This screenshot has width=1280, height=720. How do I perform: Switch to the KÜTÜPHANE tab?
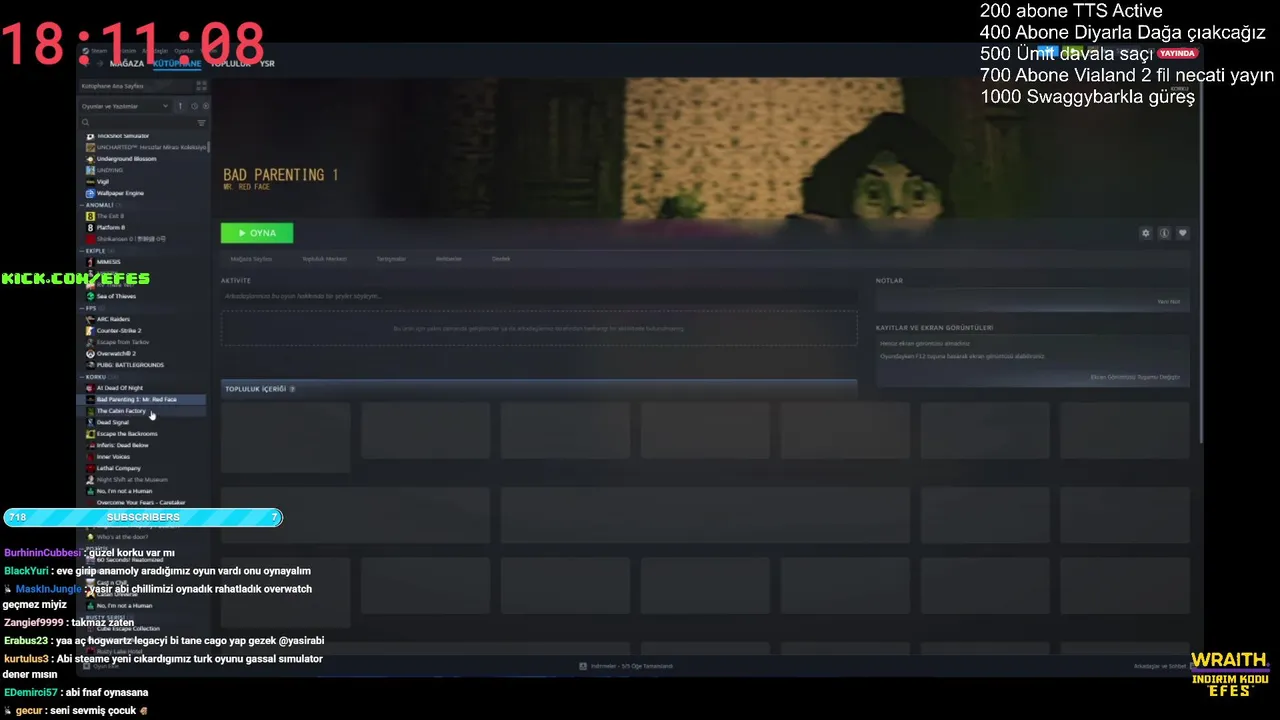pyautogui.click(x=177, y=63)
